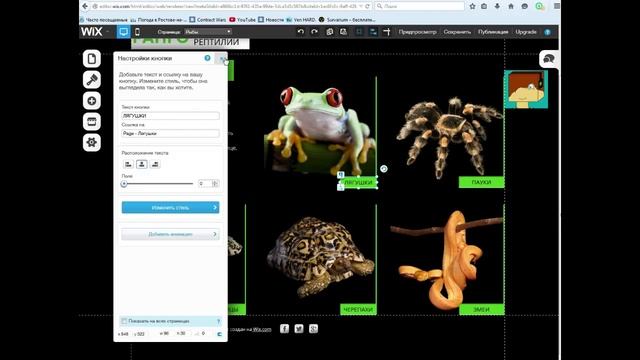Align button text to the center
The height and width of the screenshot is (360, 640).
click(x=142, y=164)
